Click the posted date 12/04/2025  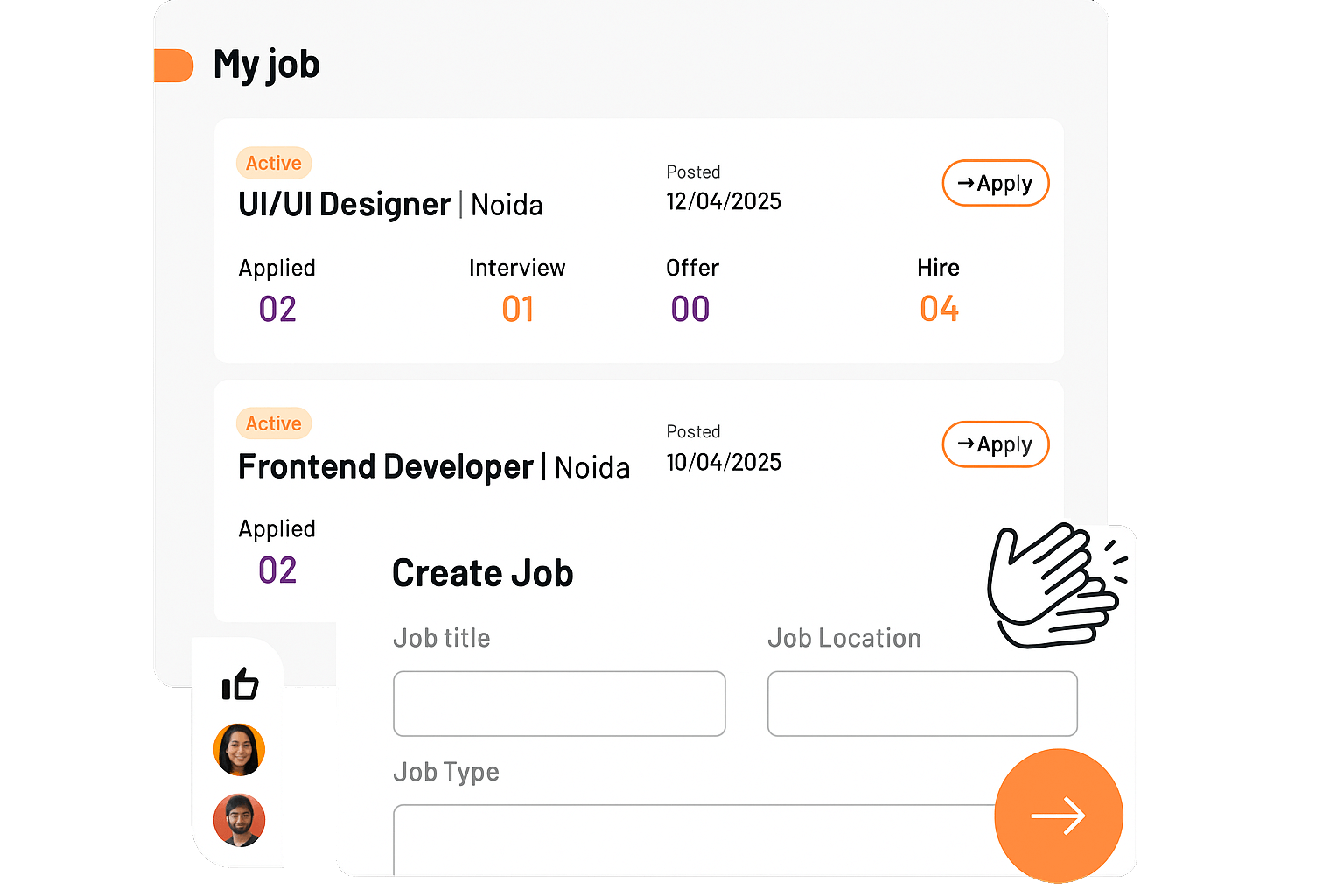pos(724,201)
